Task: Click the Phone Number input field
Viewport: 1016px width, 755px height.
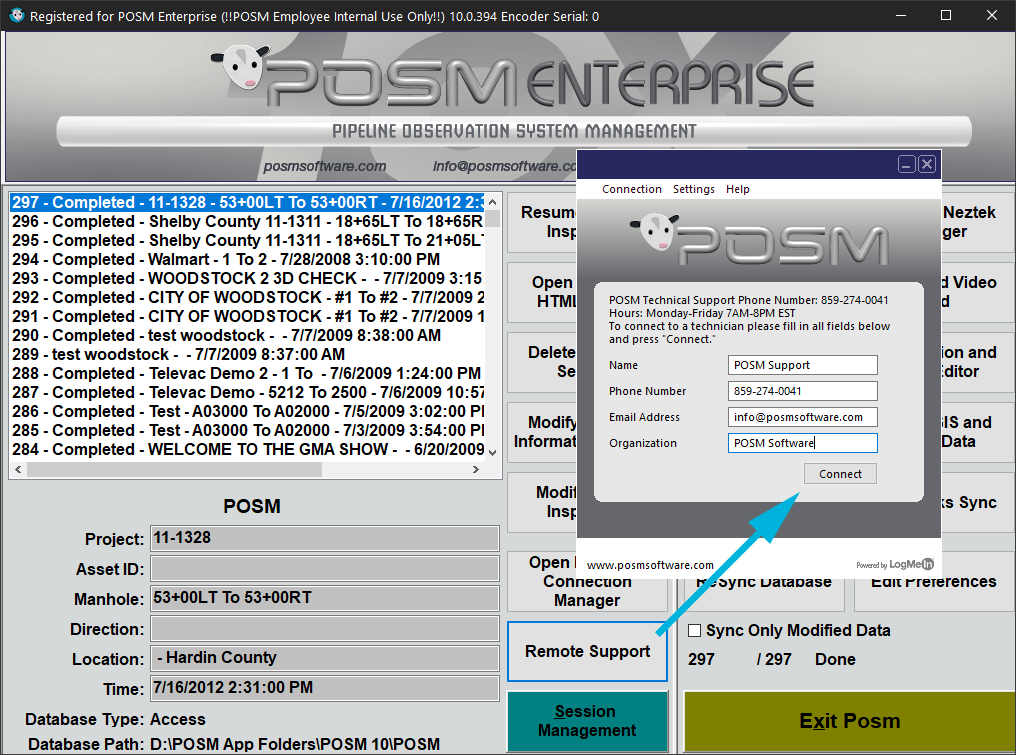Action: 802,391
